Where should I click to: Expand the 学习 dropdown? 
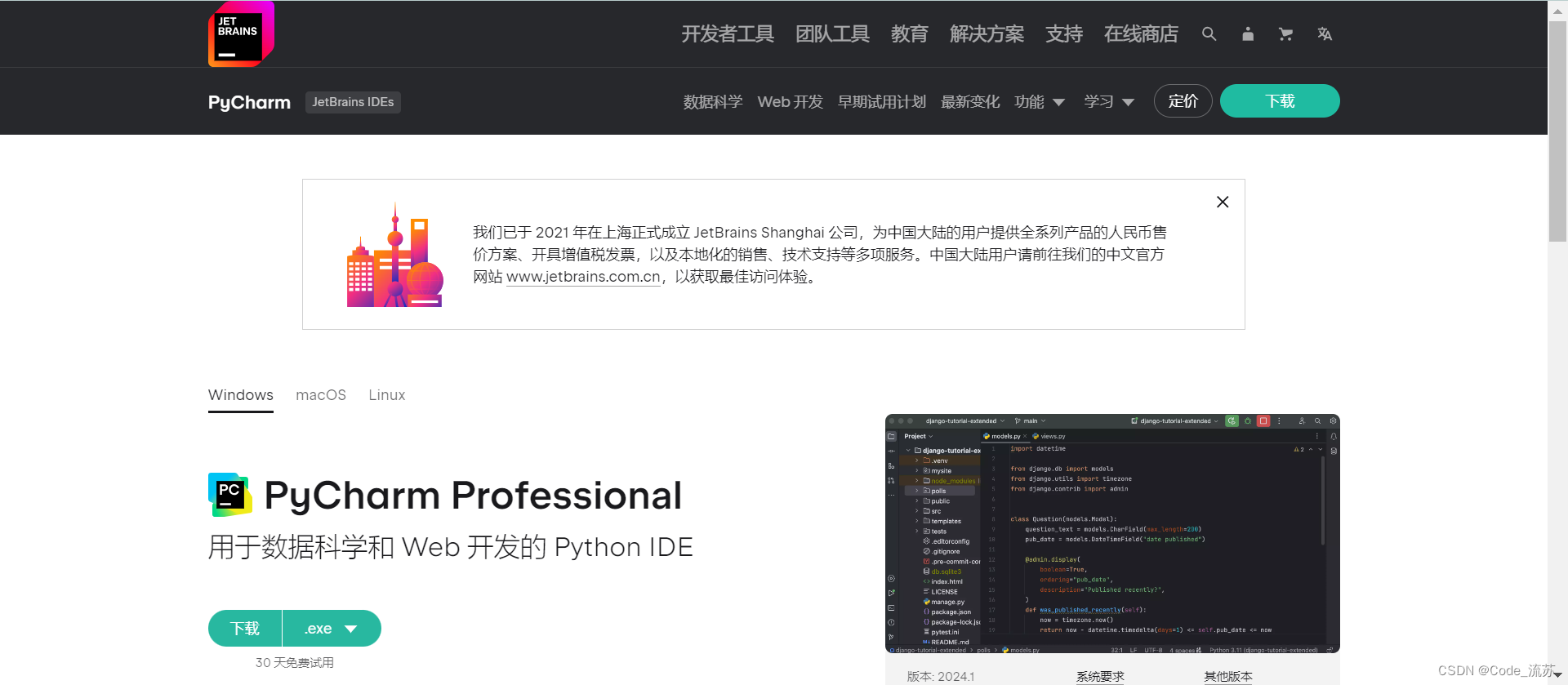1109,102
